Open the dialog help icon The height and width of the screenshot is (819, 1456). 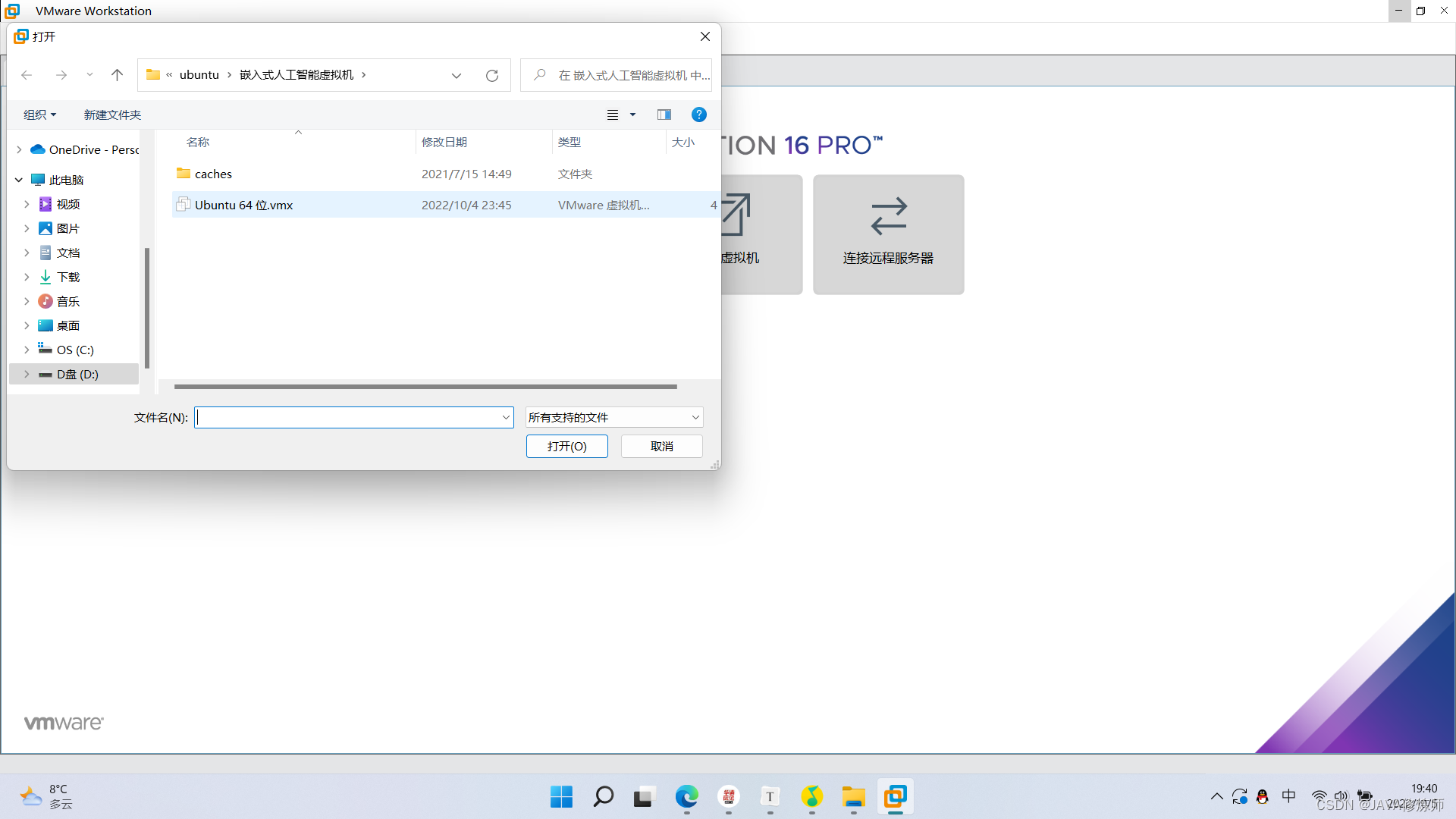[699, 115]
